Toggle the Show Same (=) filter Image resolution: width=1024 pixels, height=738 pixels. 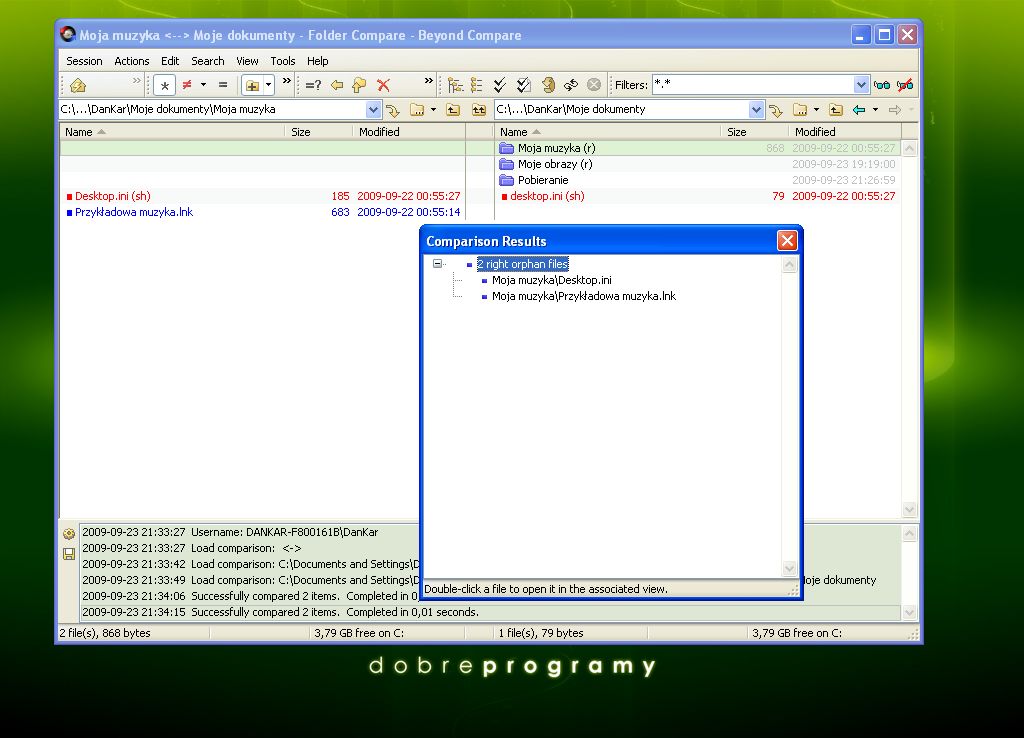(223, 85)
